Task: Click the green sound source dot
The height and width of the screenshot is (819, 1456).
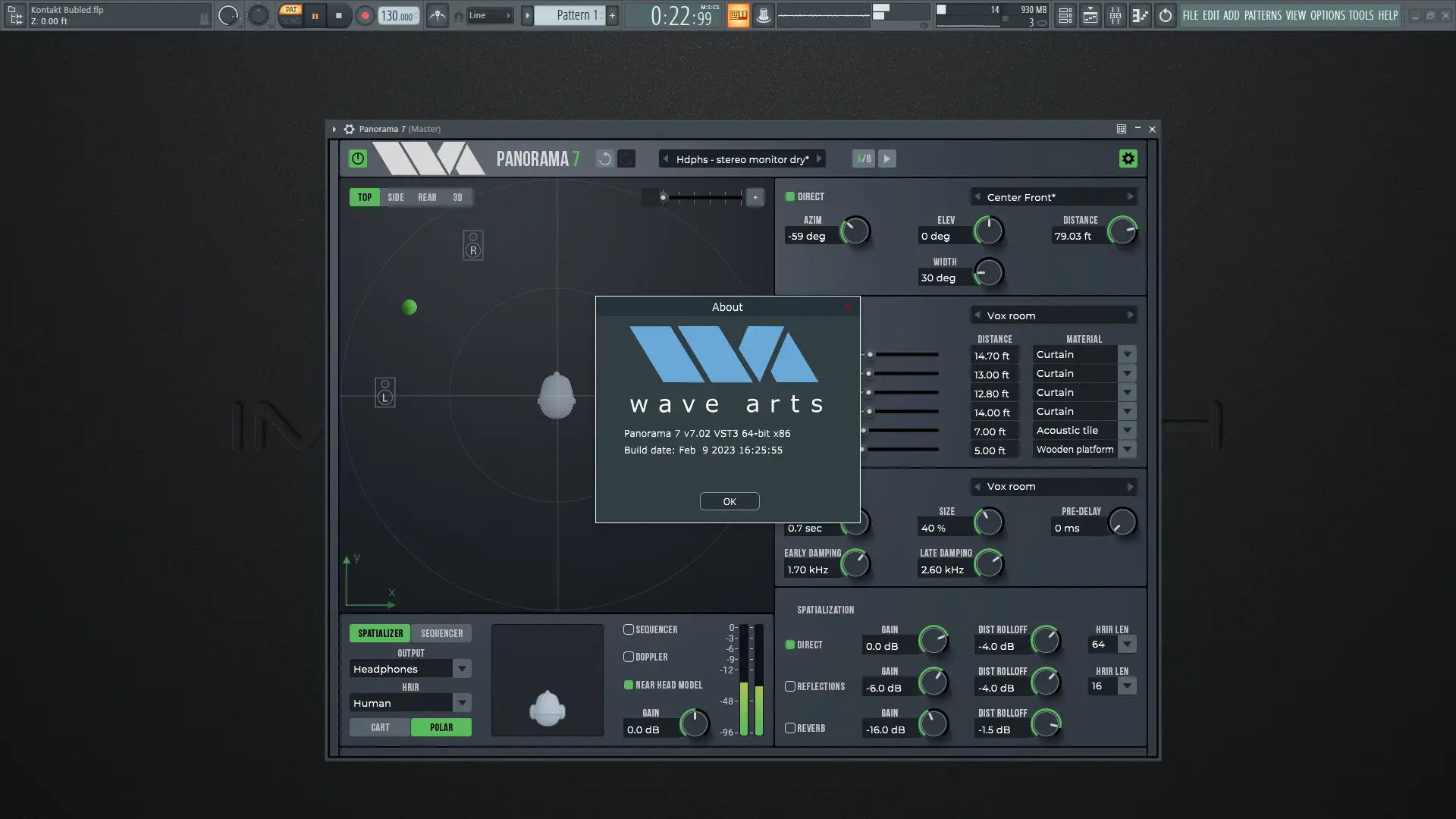Action: pos(409,307)
